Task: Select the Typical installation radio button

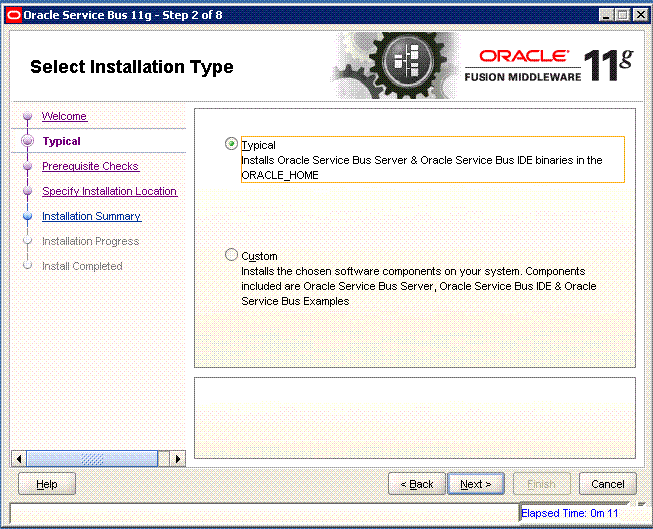Action: (231, 144)
